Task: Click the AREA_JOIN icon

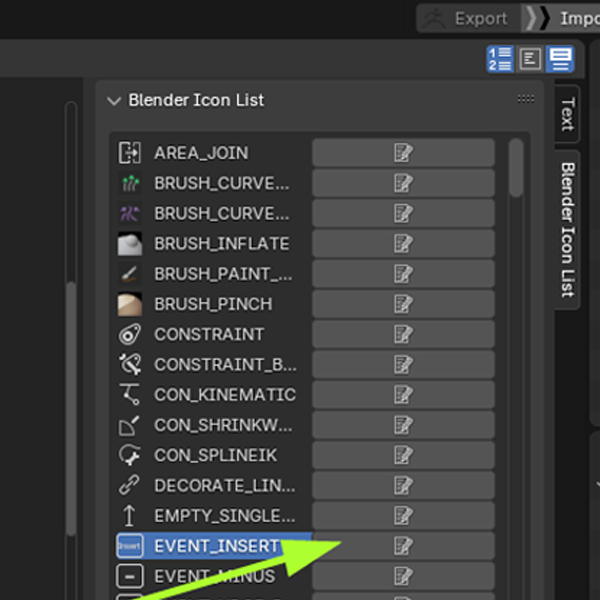Action: (129, 153)
